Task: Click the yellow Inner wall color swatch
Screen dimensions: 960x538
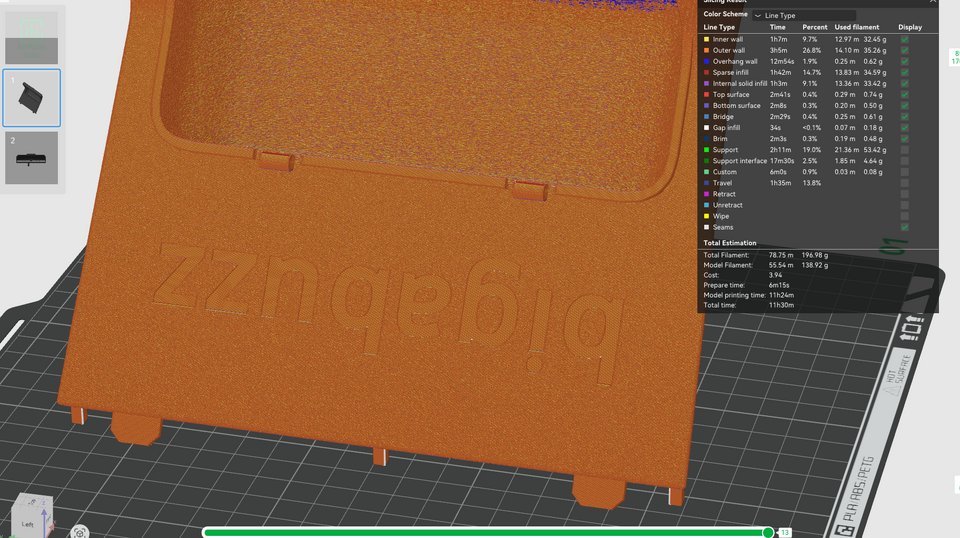Action: click(707, 40)
